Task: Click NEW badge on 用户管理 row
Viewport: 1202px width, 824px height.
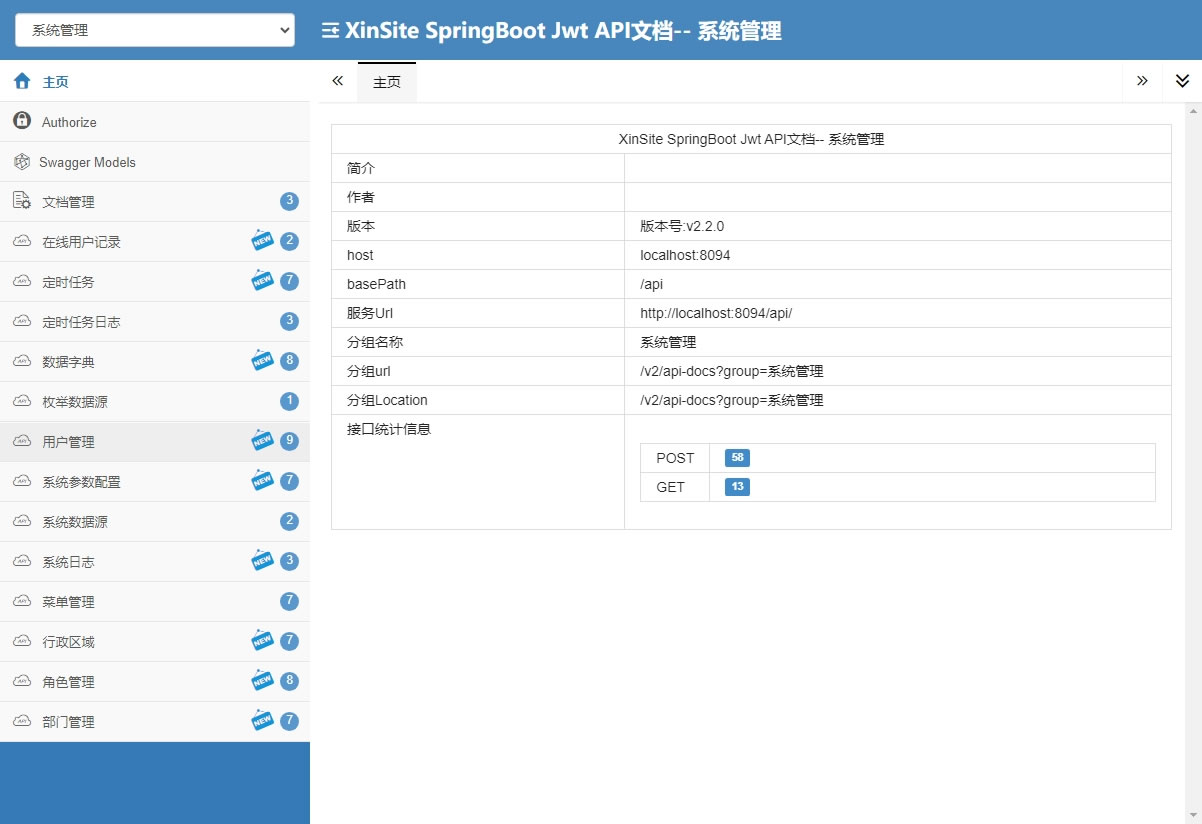Action: click(x=262, y=440)
